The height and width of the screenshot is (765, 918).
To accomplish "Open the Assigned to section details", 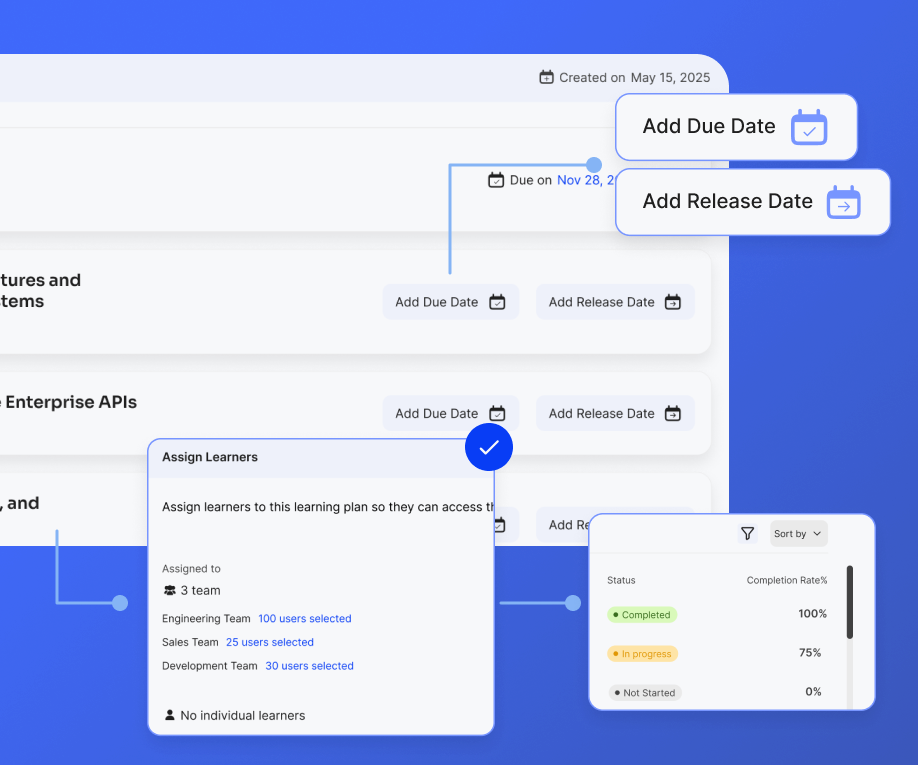I will 191,568.
